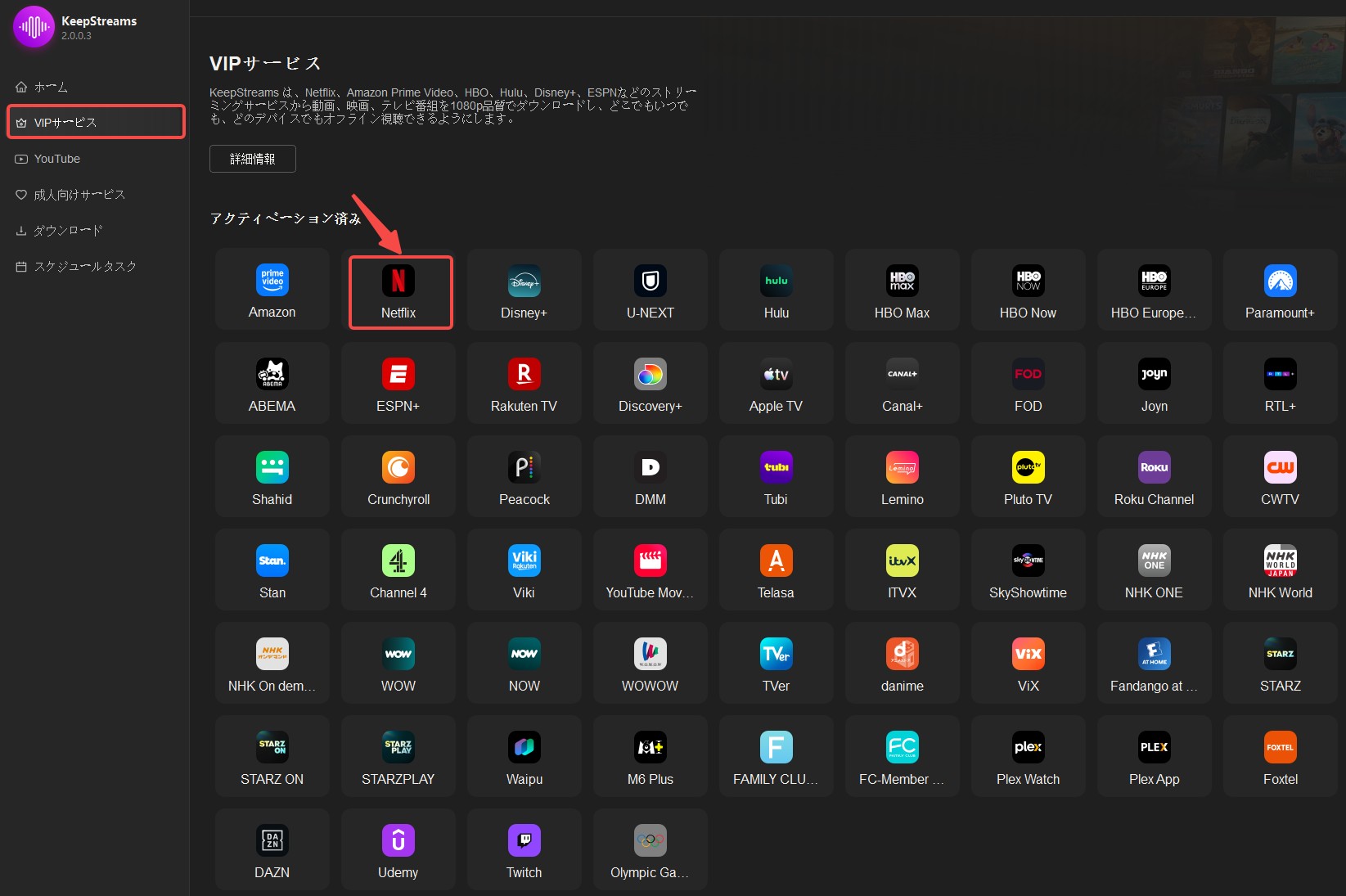Select the ABEMA service icon
Screen dimensions: 1346x896
click(x=272, y=383)
